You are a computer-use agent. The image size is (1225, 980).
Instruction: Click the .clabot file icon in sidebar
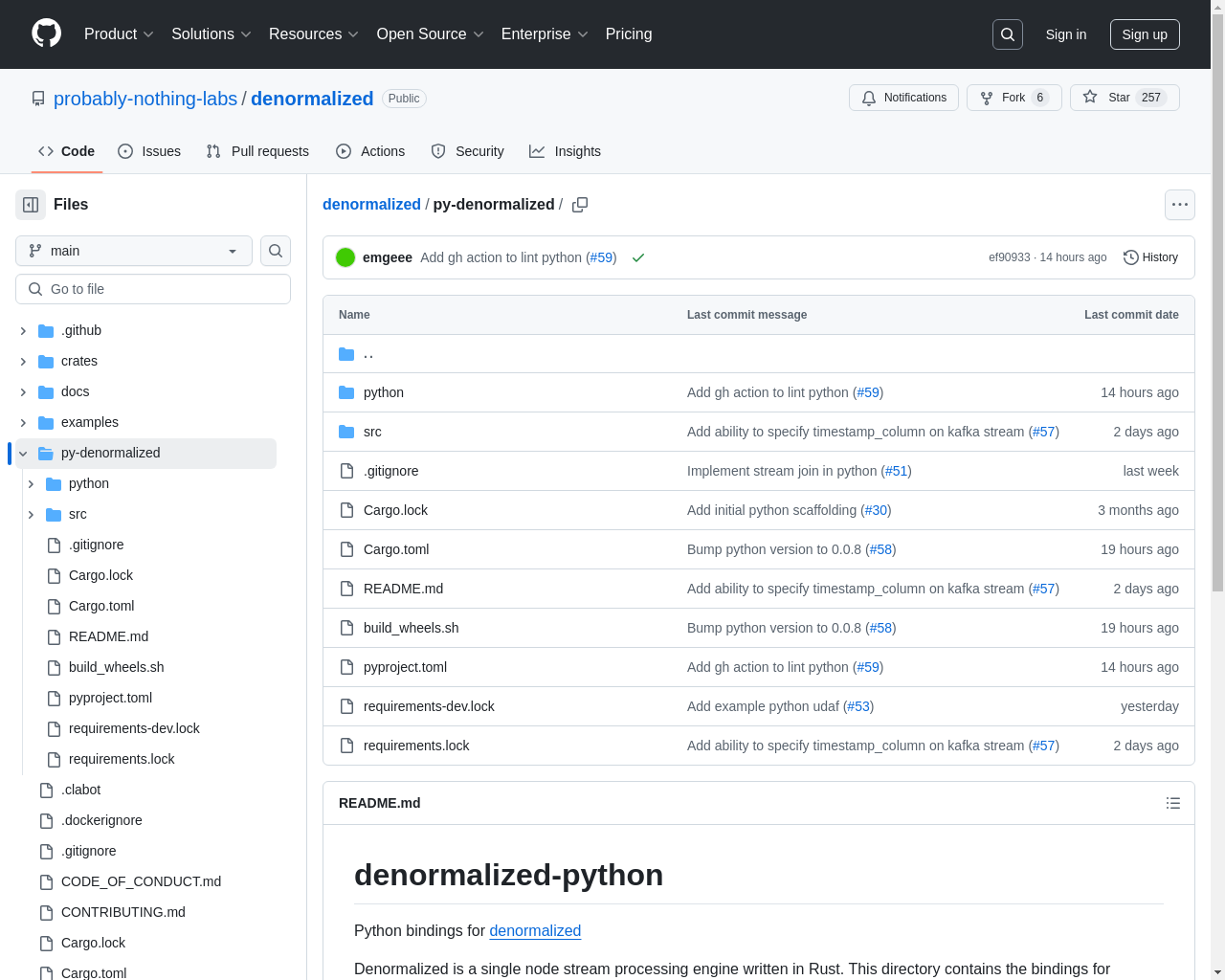coord(46,790)
